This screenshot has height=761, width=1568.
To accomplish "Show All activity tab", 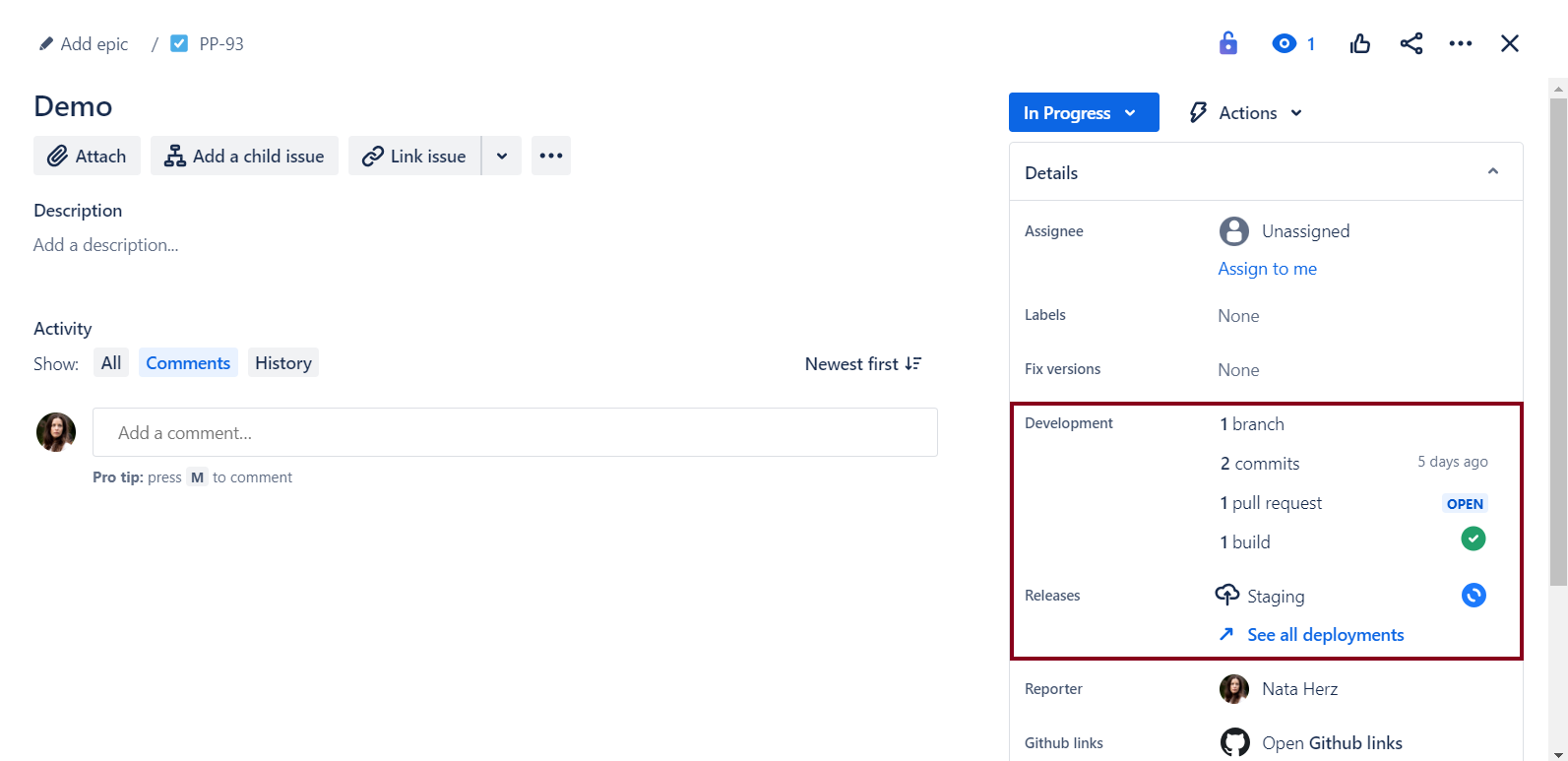I will (111, 363).
